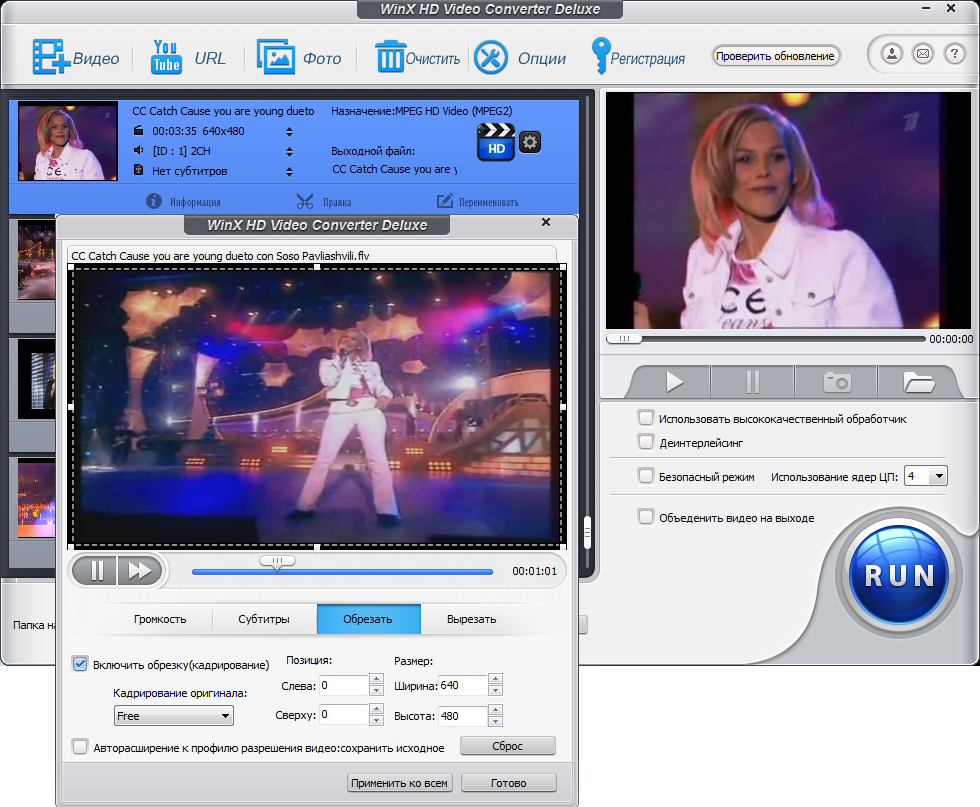Tick the merge output videos checkbox
980x807 pixels.
646,517
